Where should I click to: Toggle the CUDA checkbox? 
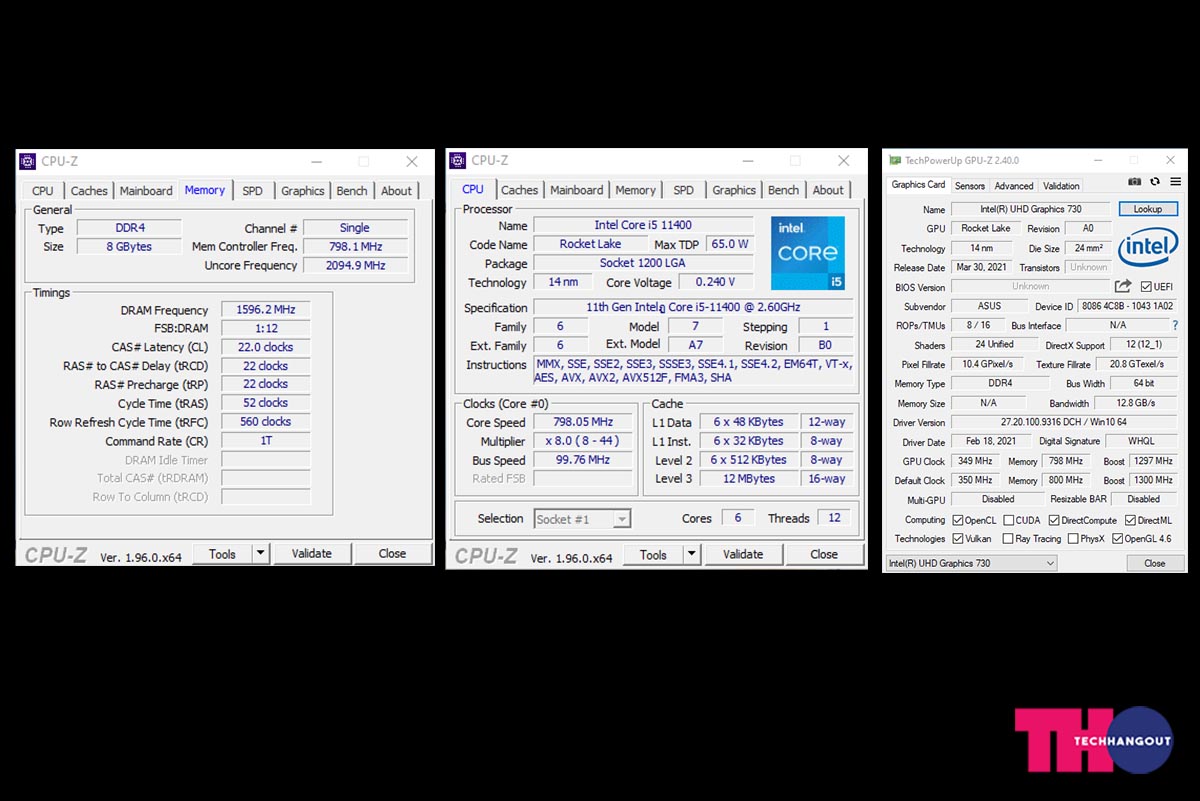(x=1006, y=520)
